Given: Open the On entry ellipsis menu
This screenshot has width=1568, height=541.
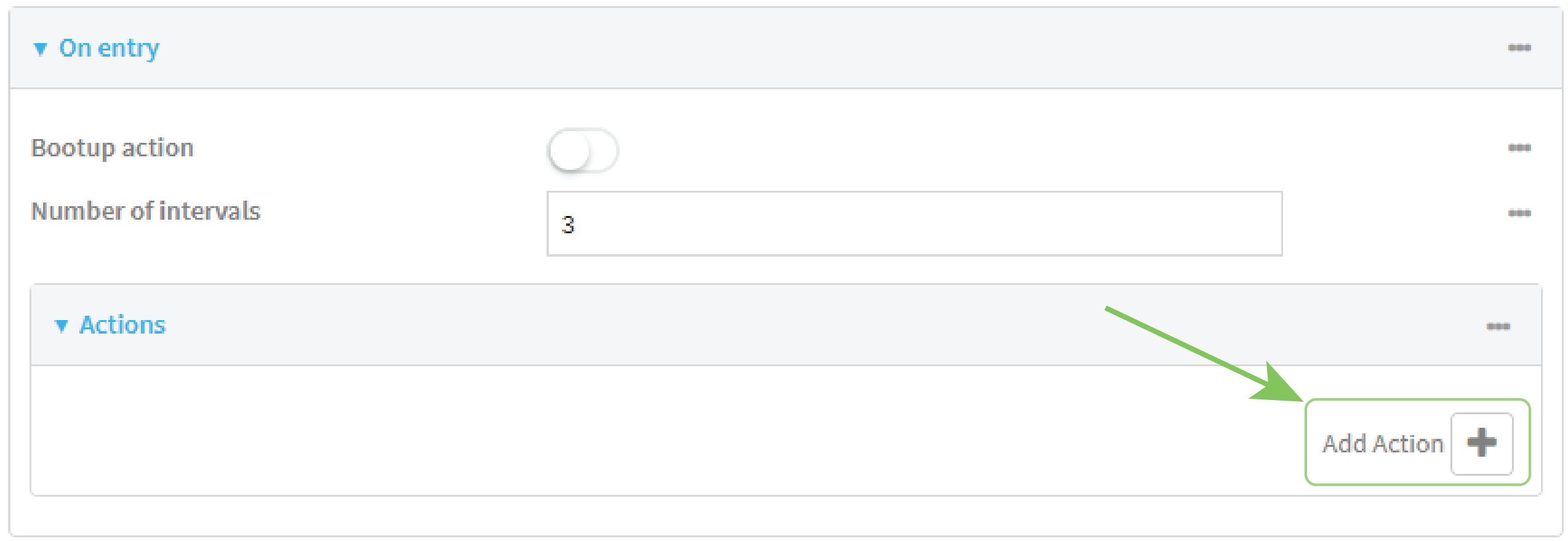Looking at the screenshot, I should point(1519,48).
